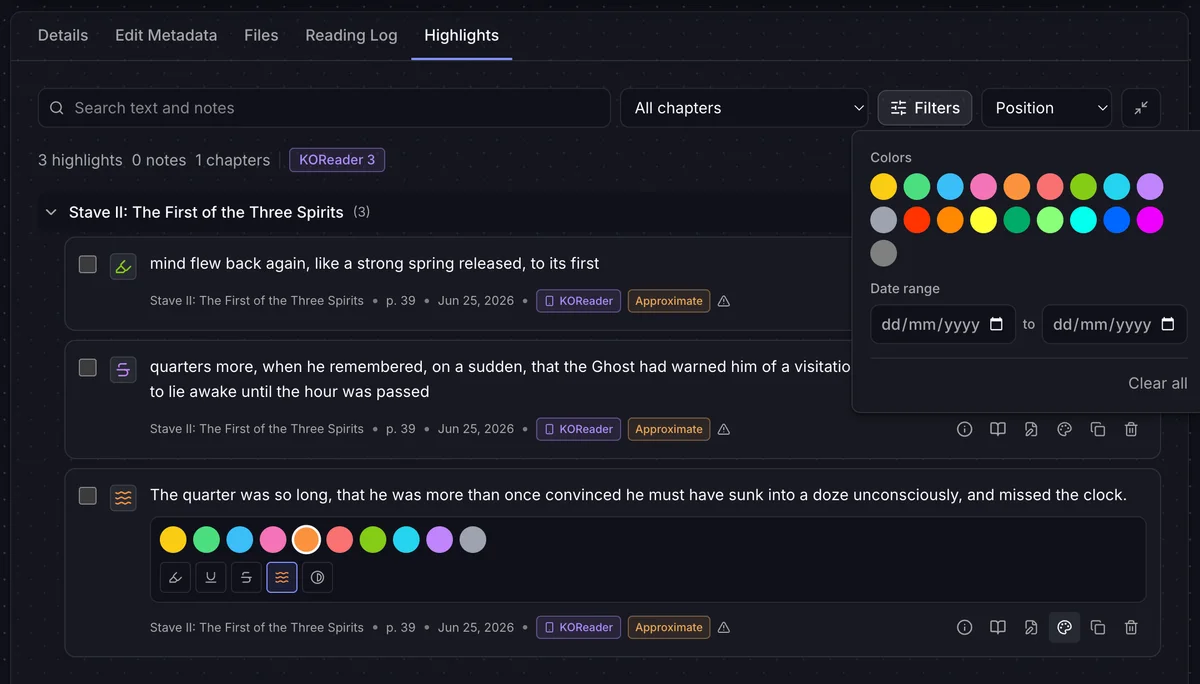Select the Highlights tab
Viewport: 1200px width, 684px height.
461,35
